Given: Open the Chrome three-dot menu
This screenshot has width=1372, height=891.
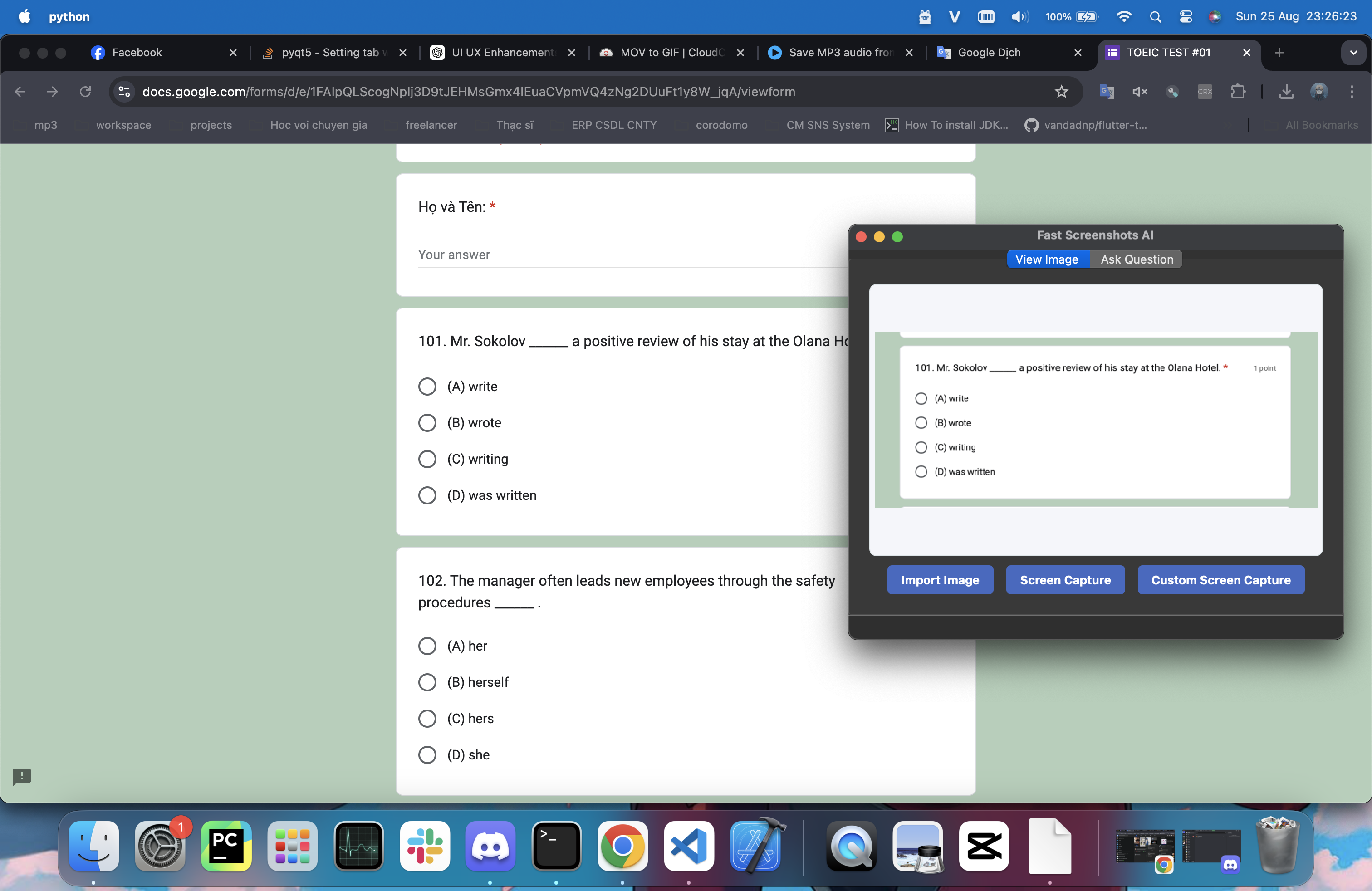Looking at the screenshot, I should [x=1351, y=92].
